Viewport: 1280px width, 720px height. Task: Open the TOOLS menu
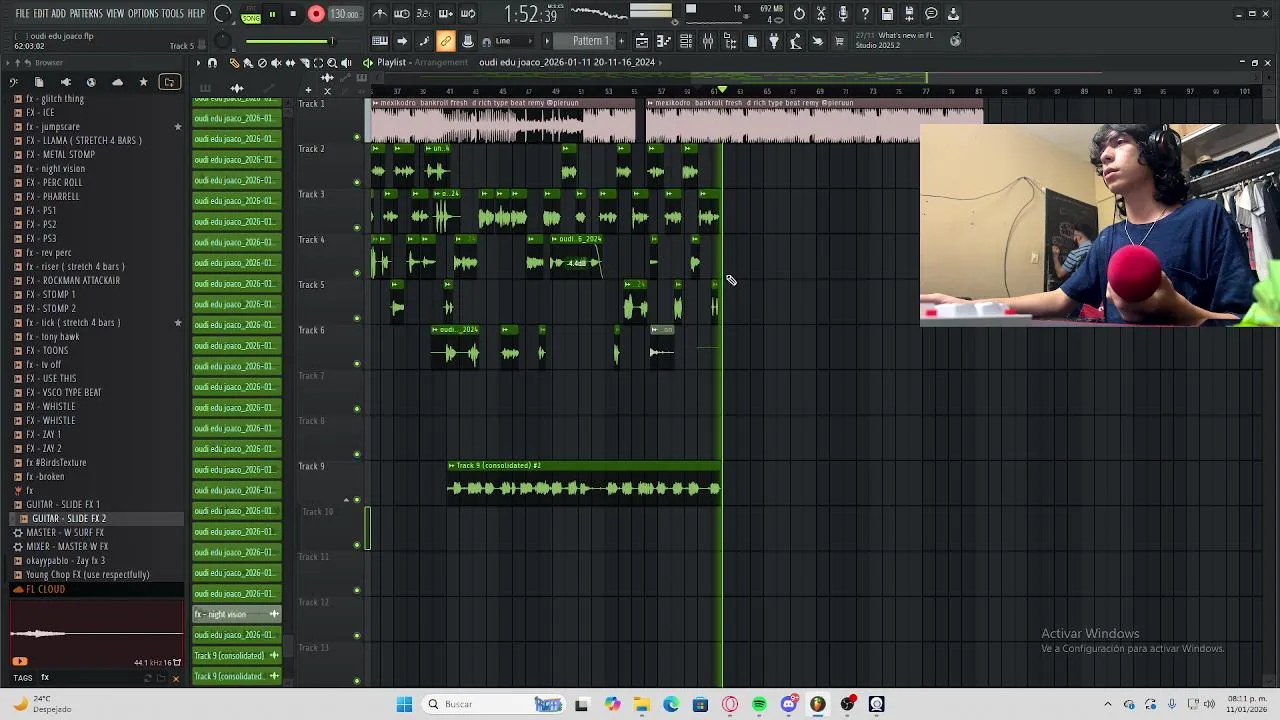(172, 14)
